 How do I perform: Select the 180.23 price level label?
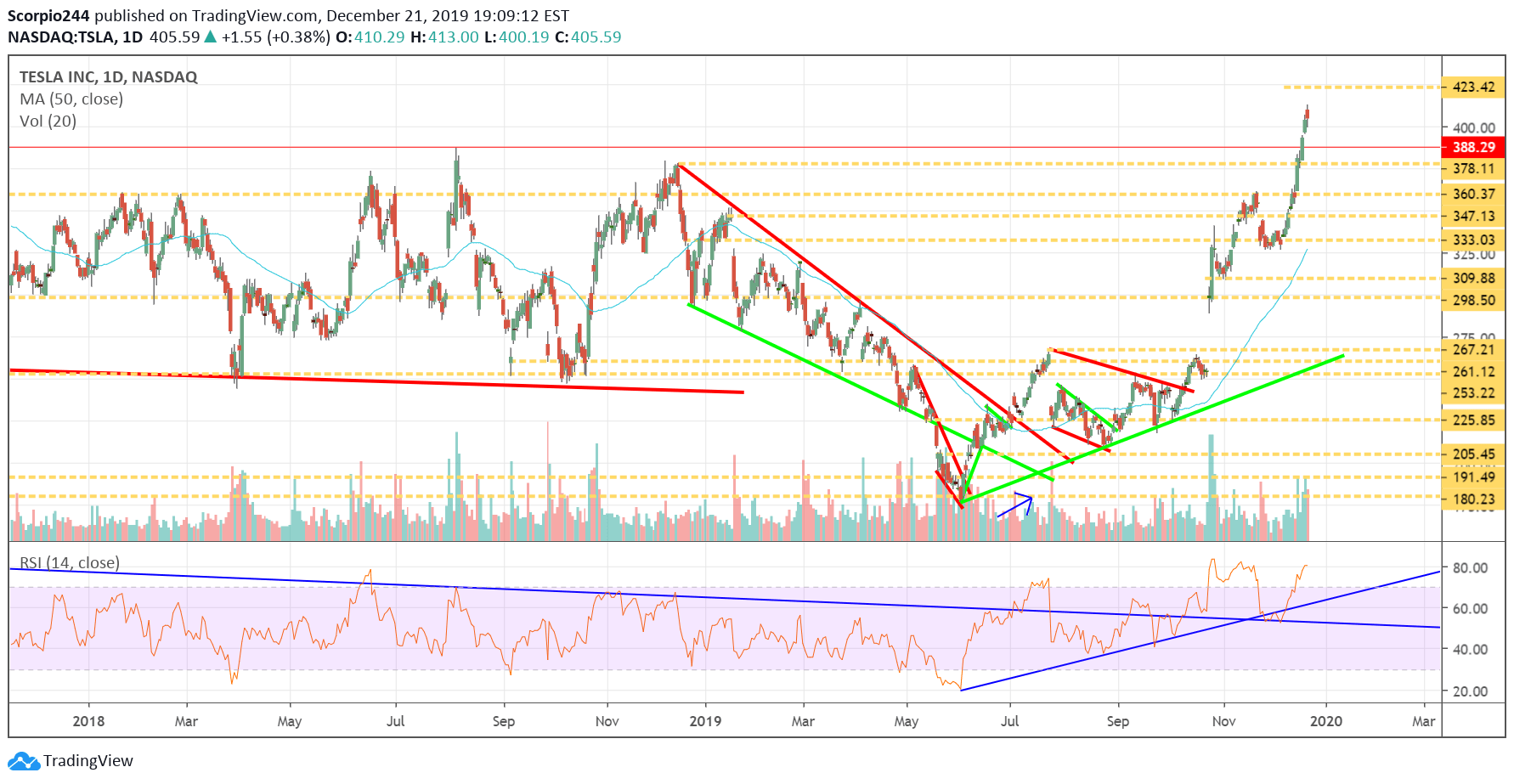tap(1473, 499)
